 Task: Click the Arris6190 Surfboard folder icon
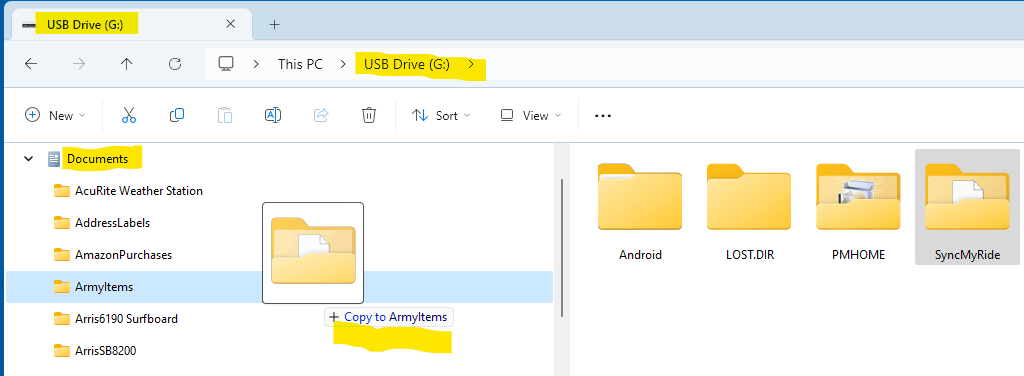point(62,319)
